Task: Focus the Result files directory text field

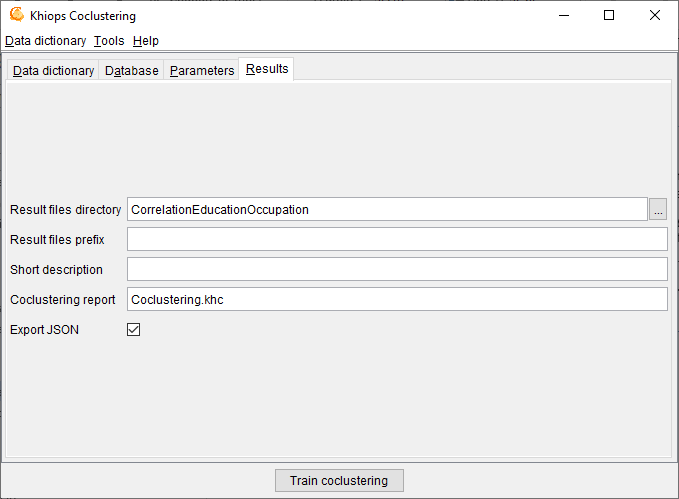Action: 387,210
